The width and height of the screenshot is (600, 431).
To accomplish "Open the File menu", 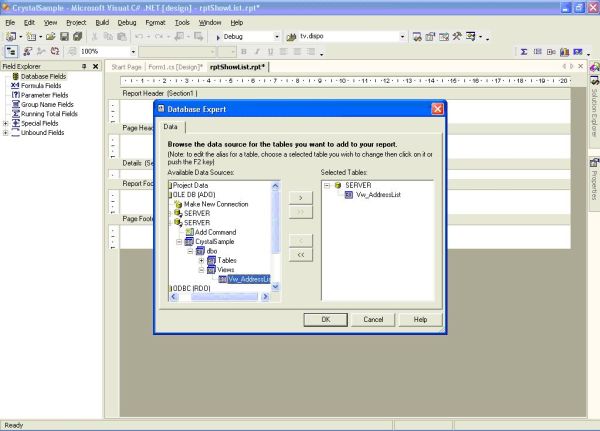I will pyautogui.click(x=10, y=23).
